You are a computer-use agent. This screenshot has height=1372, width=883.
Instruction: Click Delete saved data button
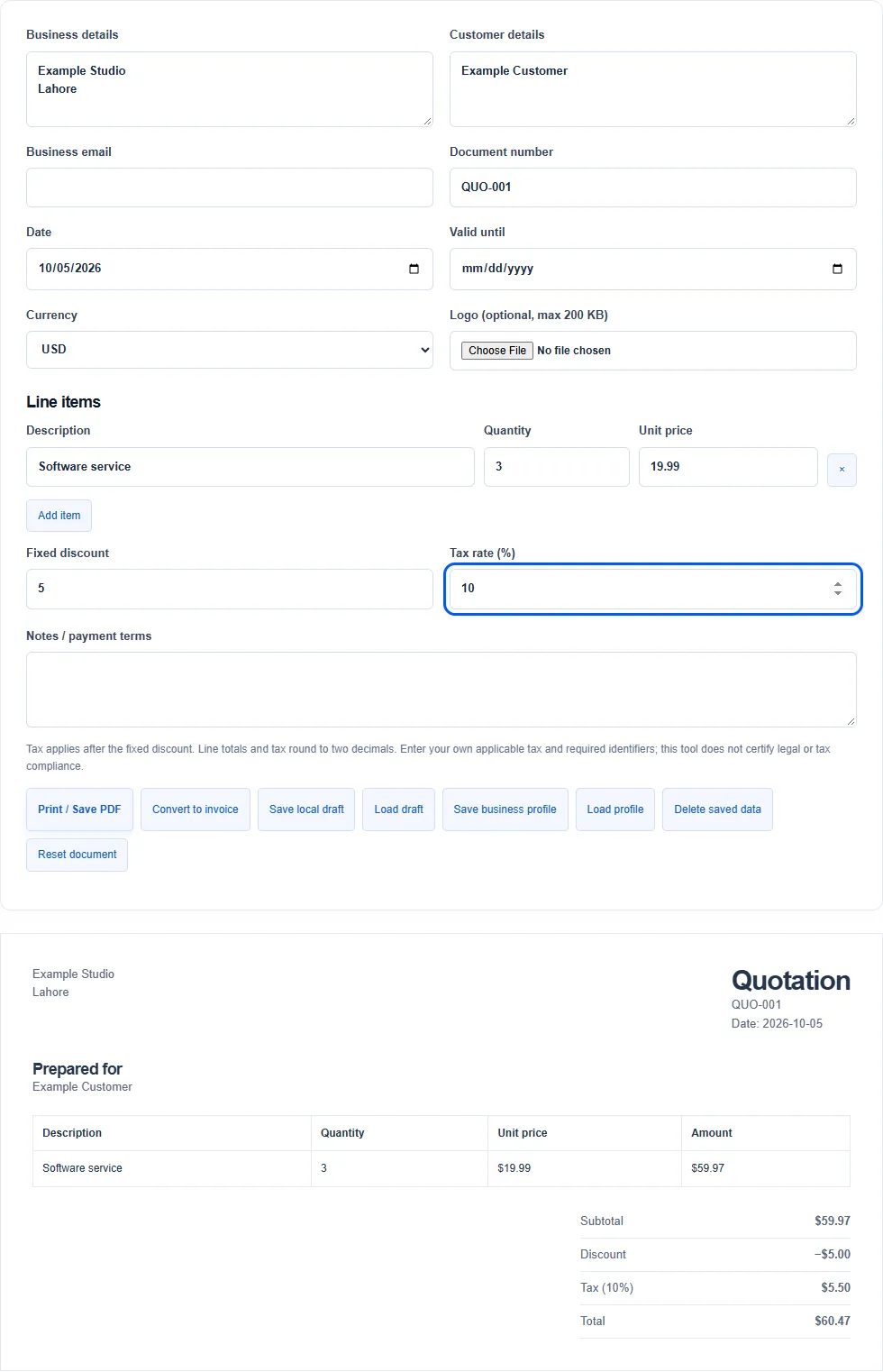pos(717,809)
